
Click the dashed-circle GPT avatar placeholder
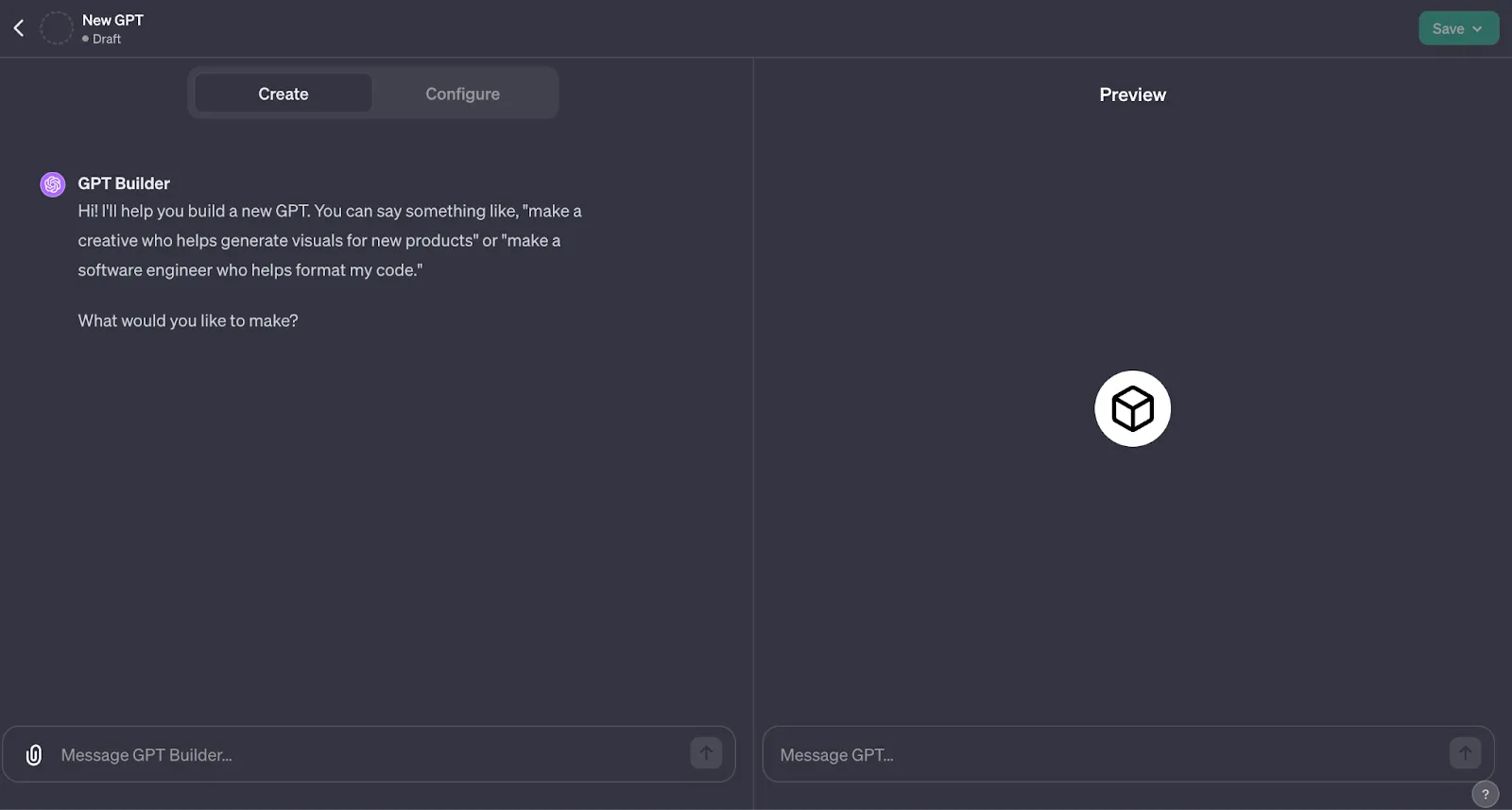57,28
